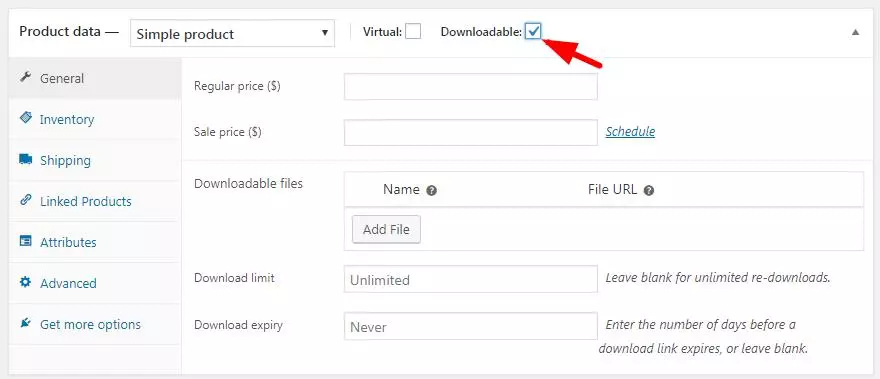Open the Get more options tab

tap(95, 324)
